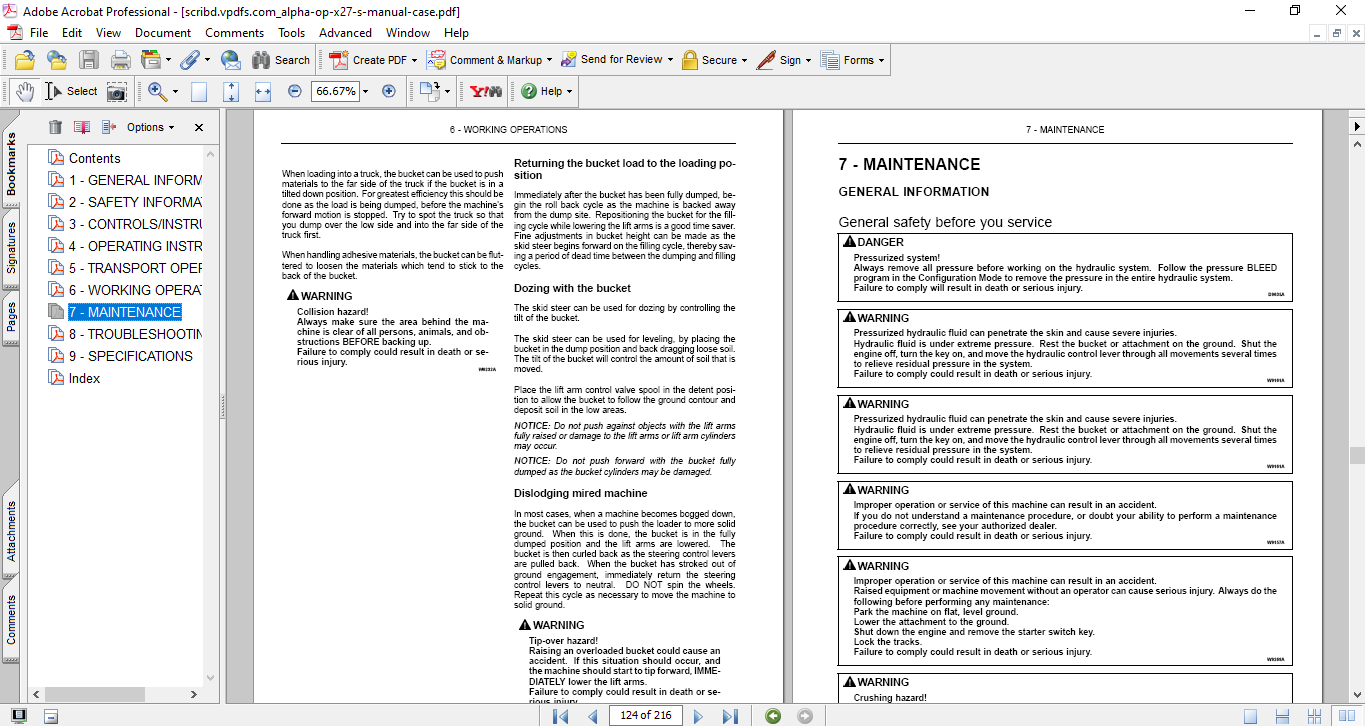Select the Hand tool
The image size is (1365, 726).
click(23, 91)
